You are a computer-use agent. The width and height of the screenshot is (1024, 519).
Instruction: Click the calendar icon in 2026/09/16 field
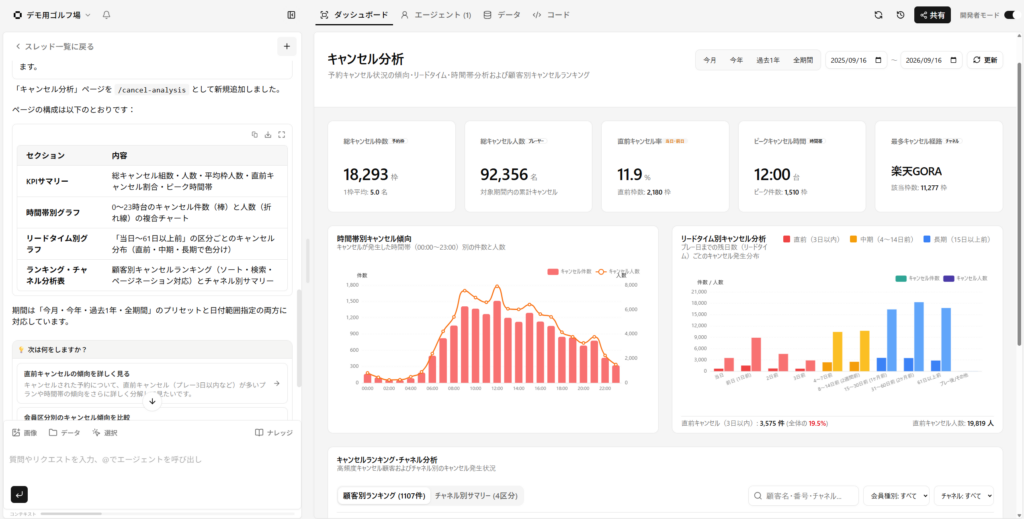coord(954,60)
